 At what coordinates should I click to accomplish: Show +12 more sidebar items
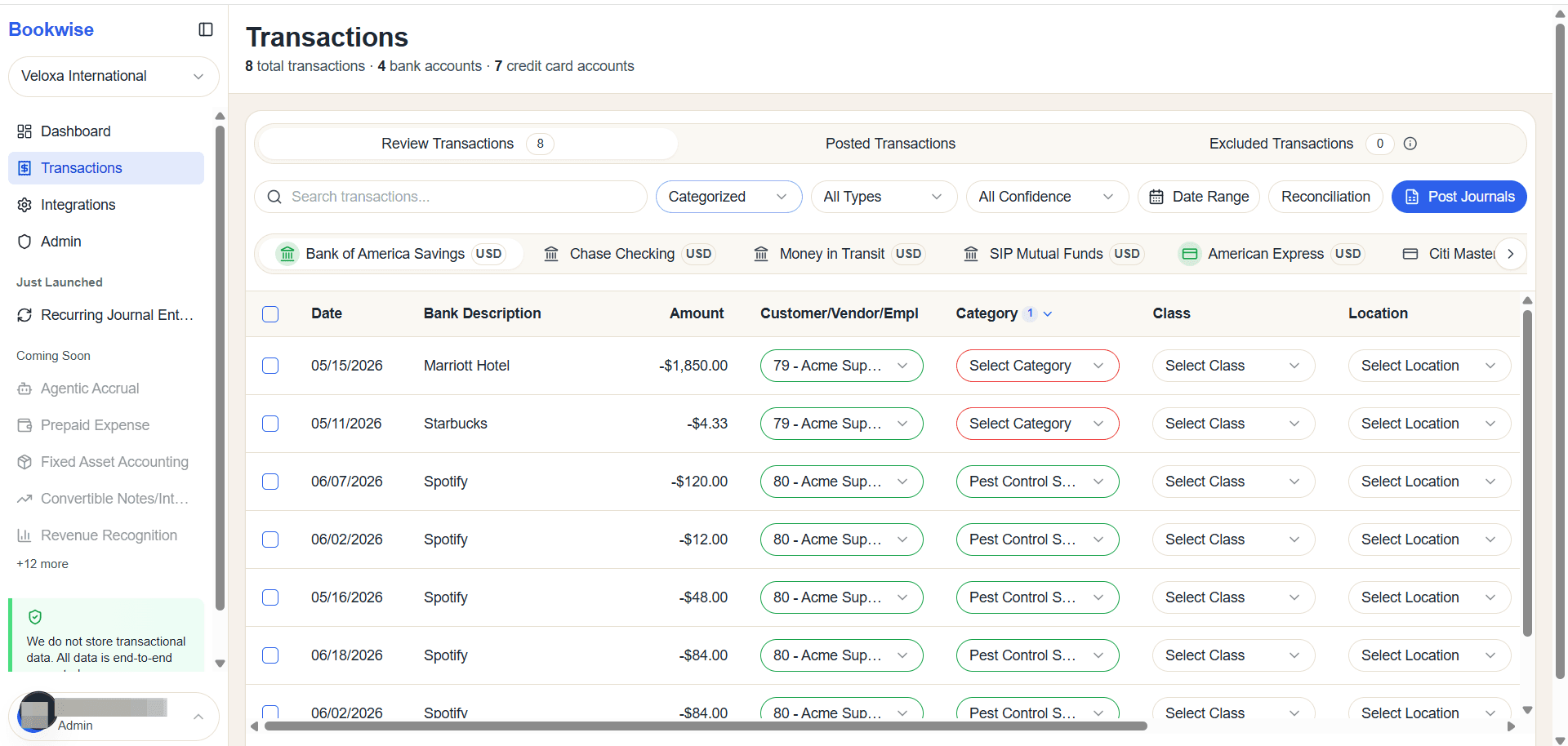tap(42, 564)
